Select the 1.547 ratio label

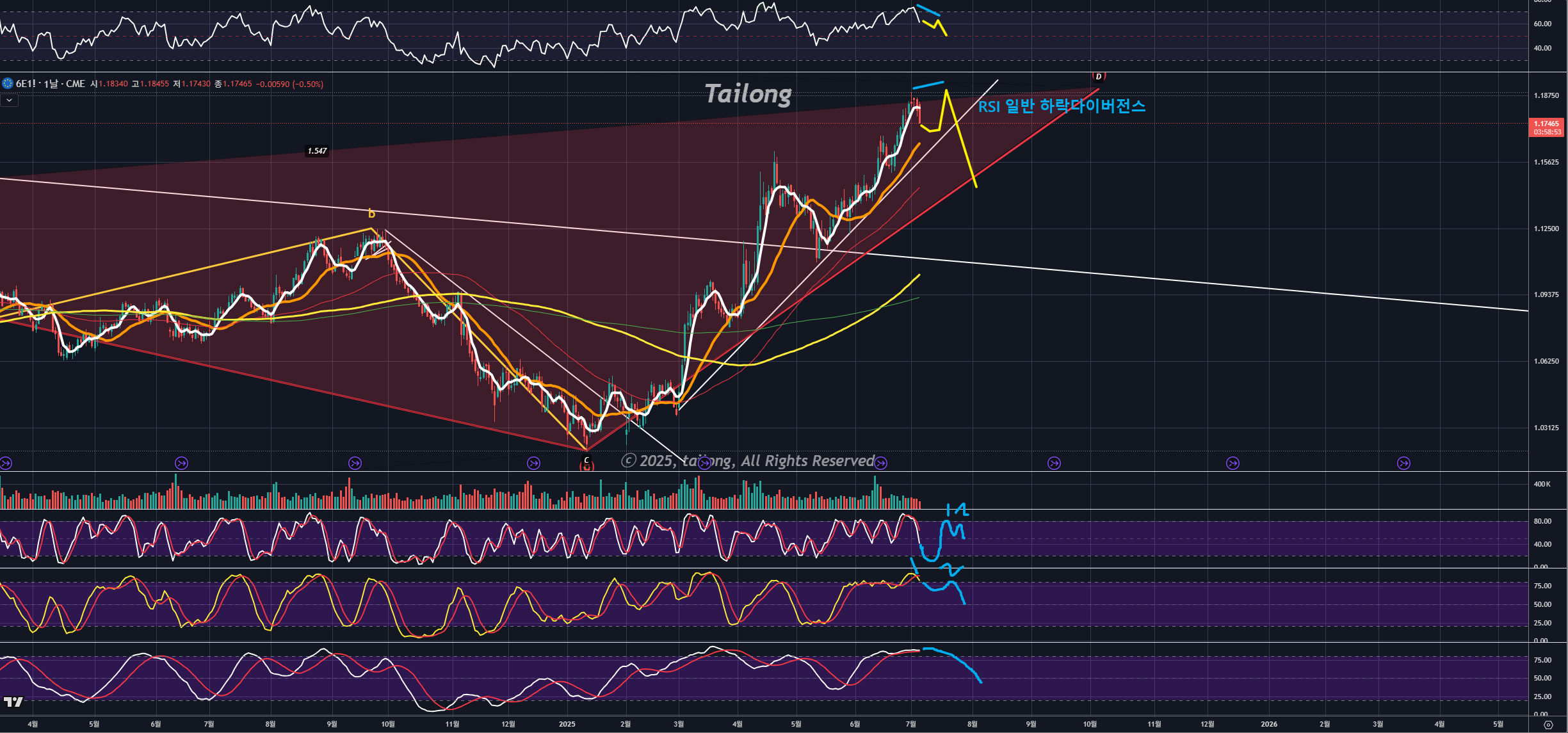tap(317, 151)
